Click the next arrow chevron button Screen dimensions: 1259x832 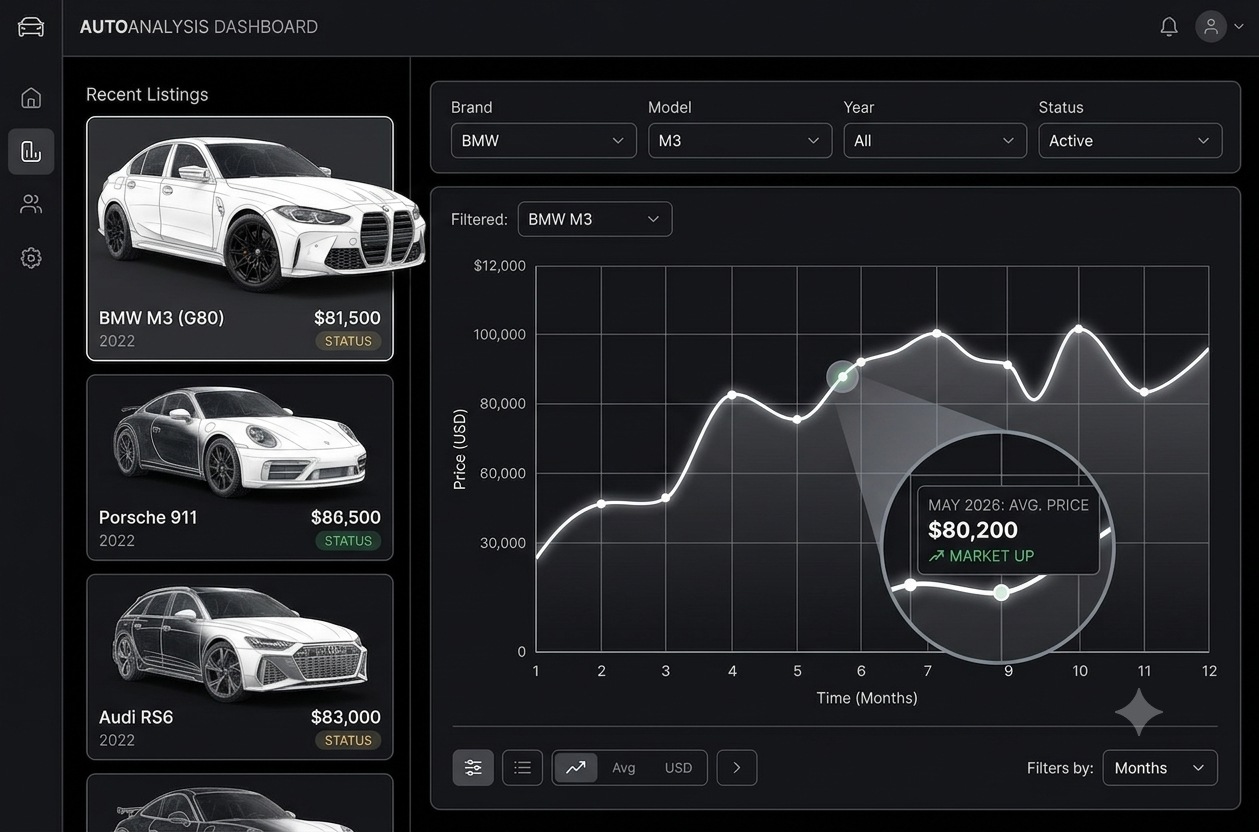[x=737, y=767]
